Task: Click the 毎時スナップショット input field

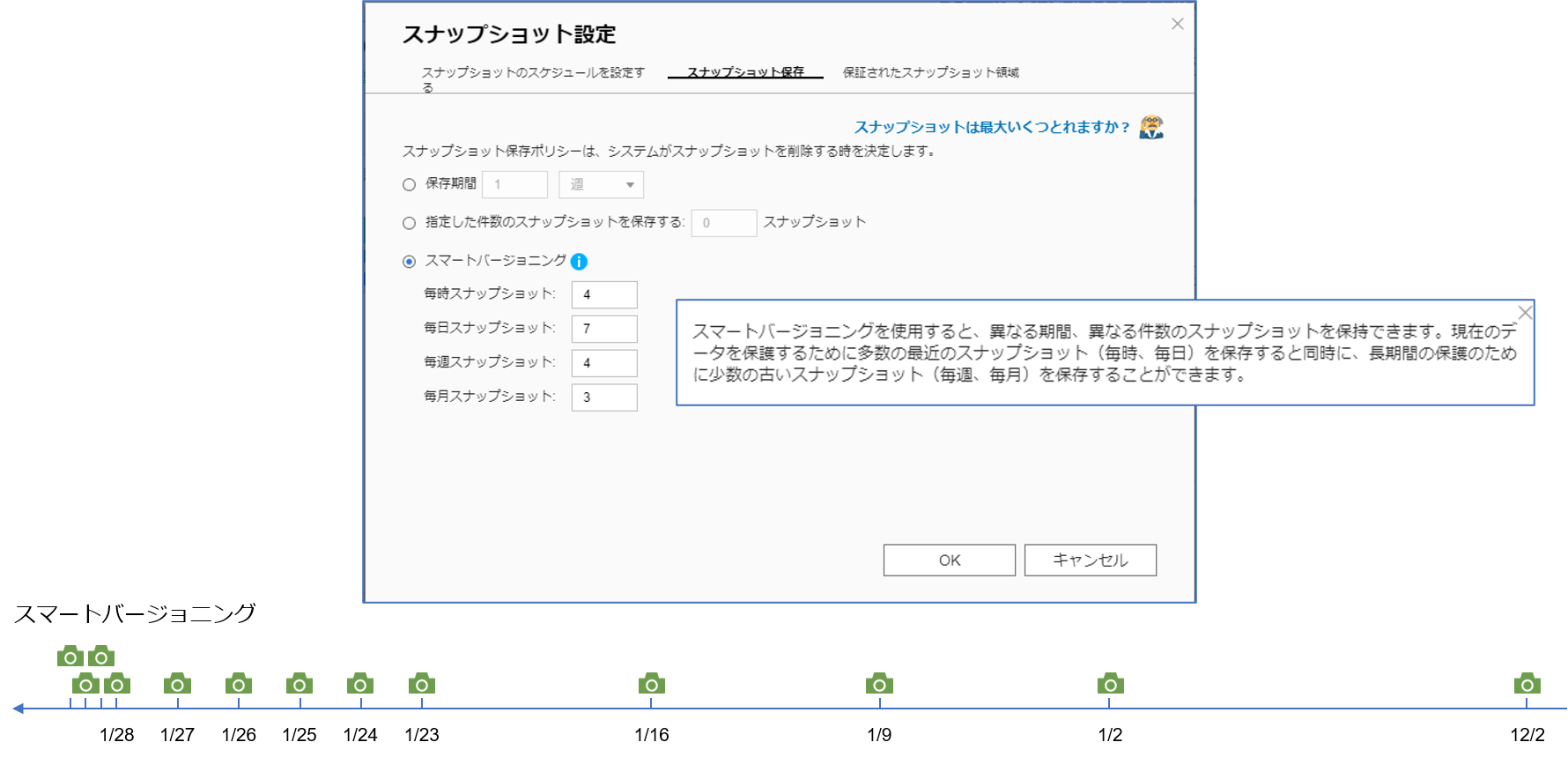Action: click(603, 295)
